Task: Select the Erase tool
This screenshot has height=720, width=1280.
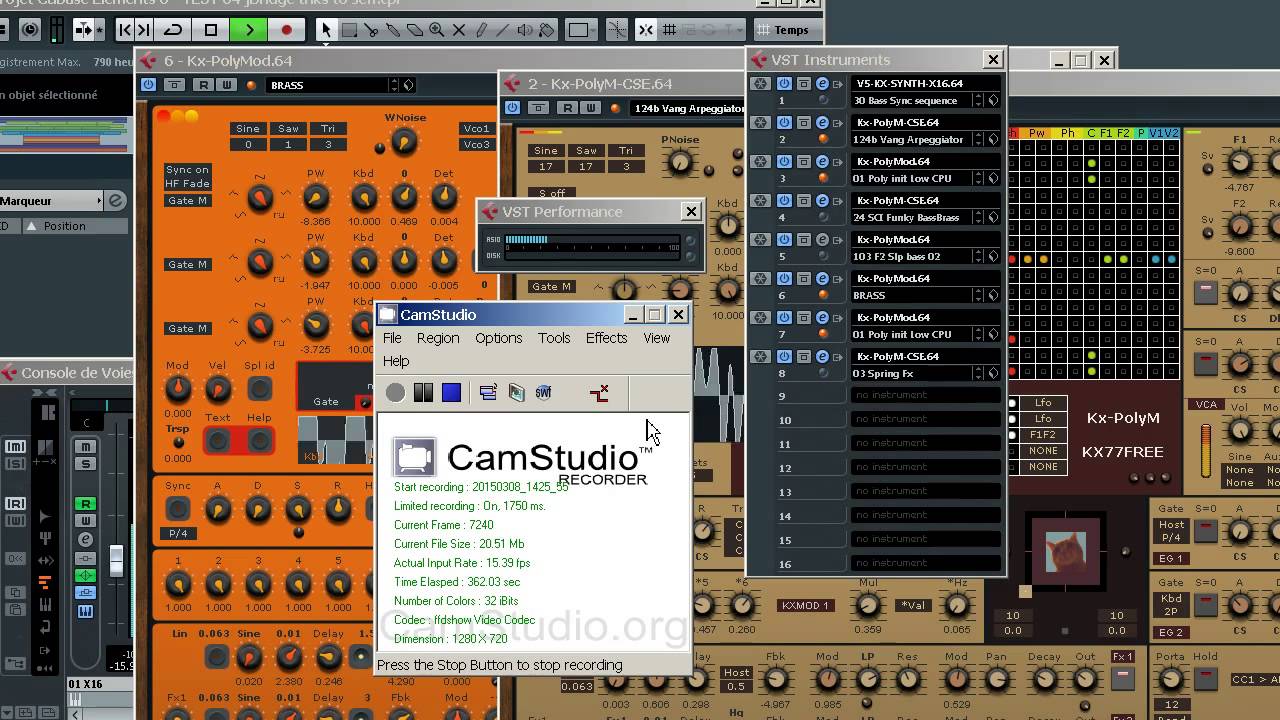Action: point(414,30)
